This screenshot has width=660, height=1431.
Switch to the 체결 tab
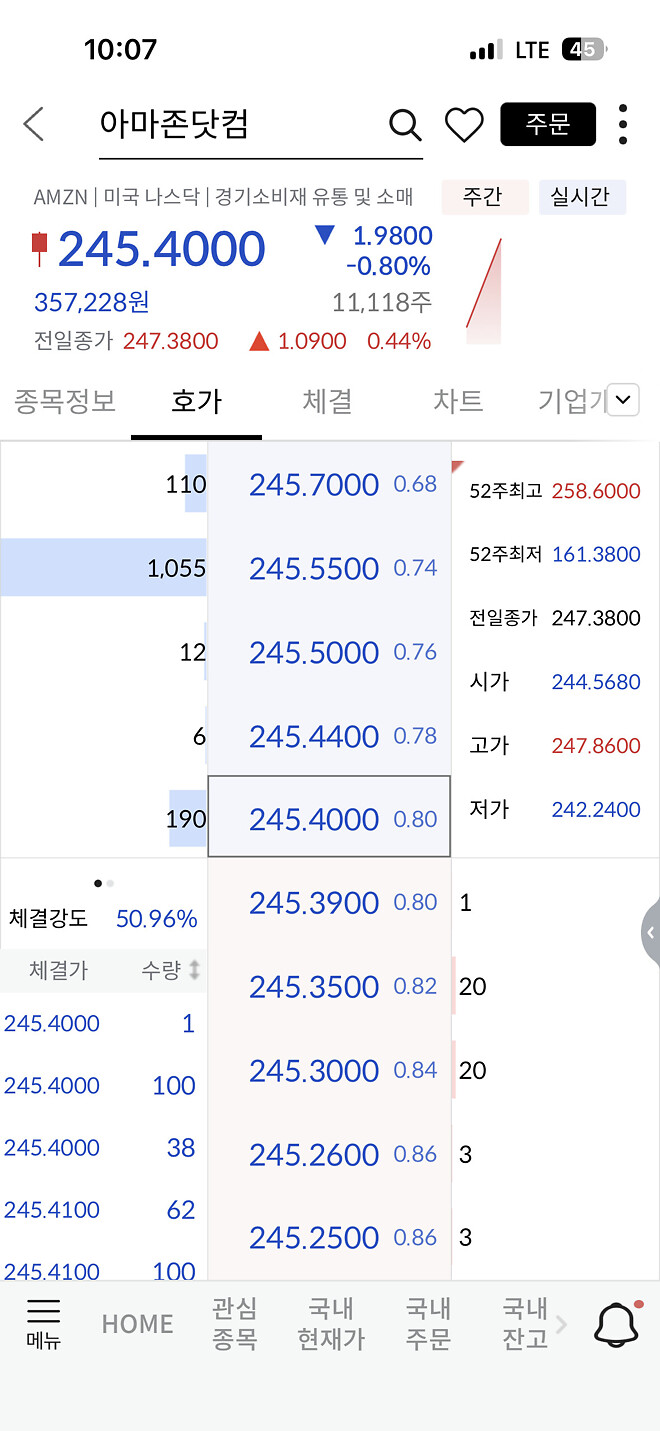coord(327,399)
